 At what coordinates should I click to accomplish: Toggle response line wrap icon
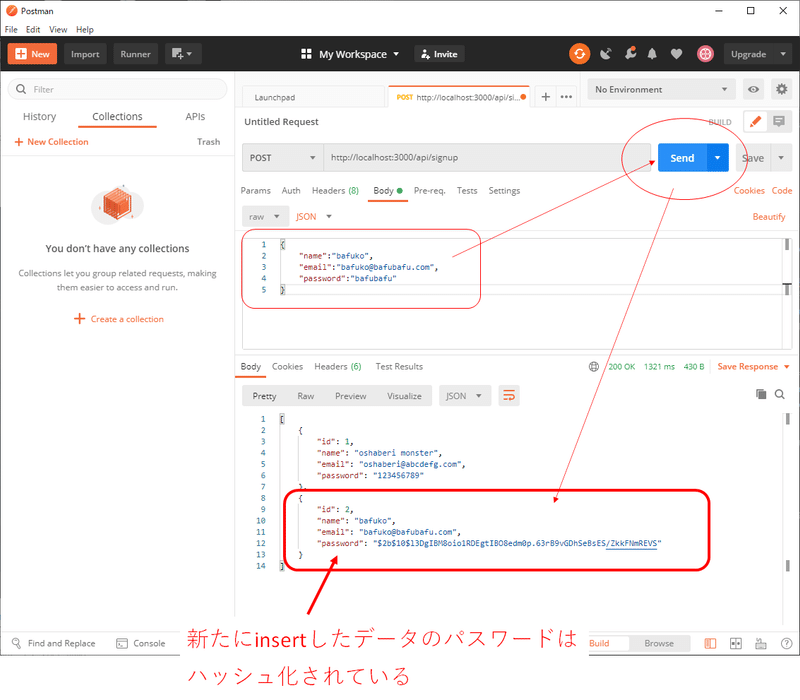point(509,395)
